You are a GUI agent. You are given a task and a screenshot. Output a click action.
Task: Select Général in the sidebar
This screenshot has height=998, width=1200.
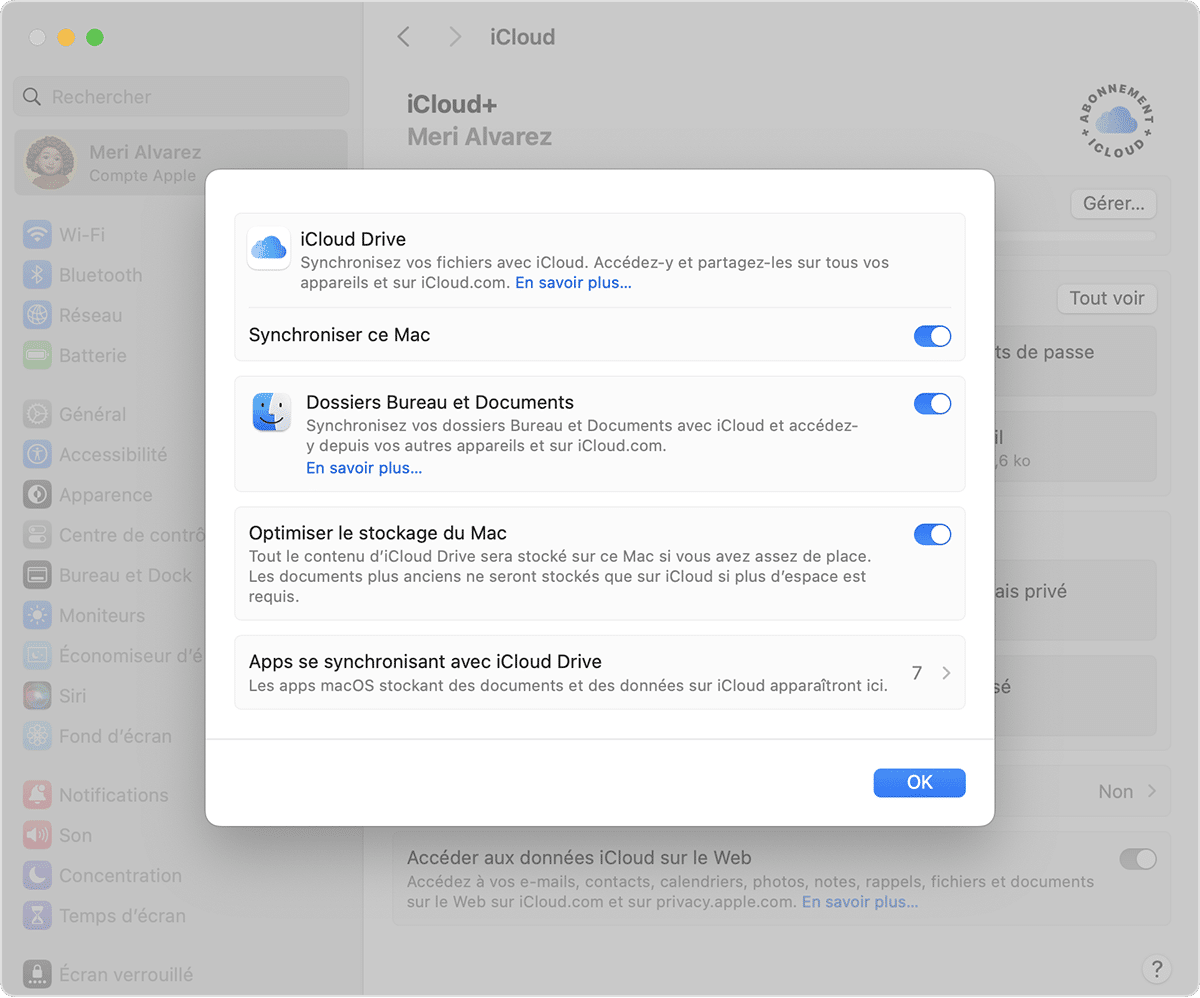pos(91,414)
